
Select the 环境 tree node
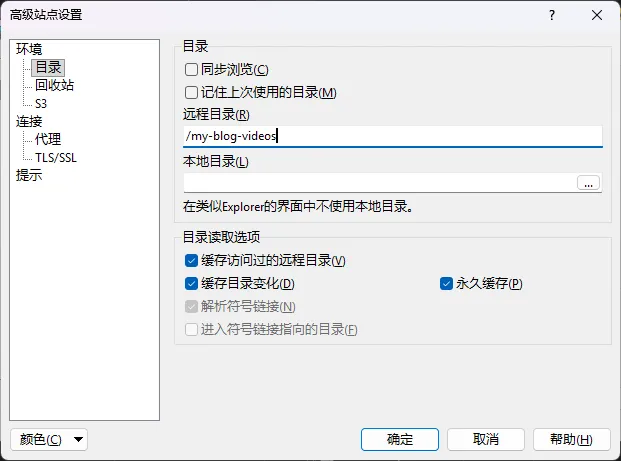tap(29, 50)
